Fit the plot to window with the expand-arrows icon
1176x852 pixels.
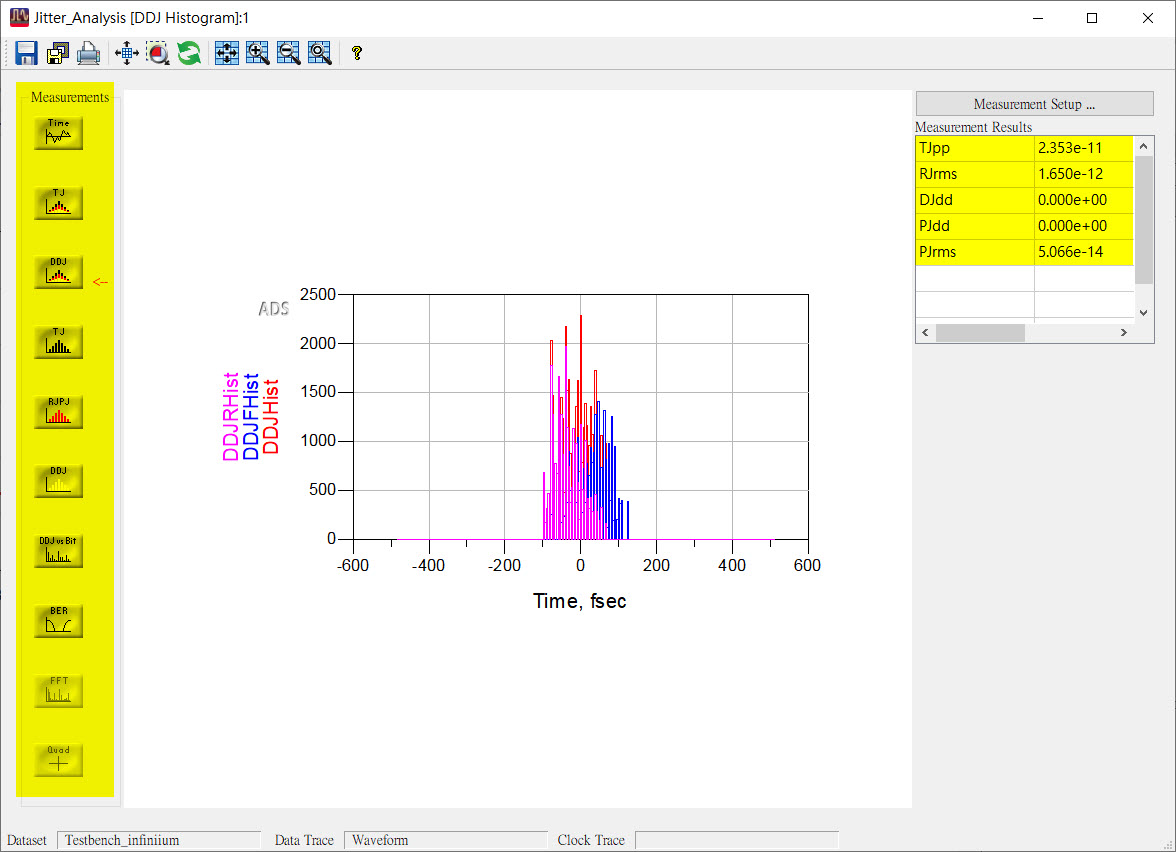click(226, 53)
